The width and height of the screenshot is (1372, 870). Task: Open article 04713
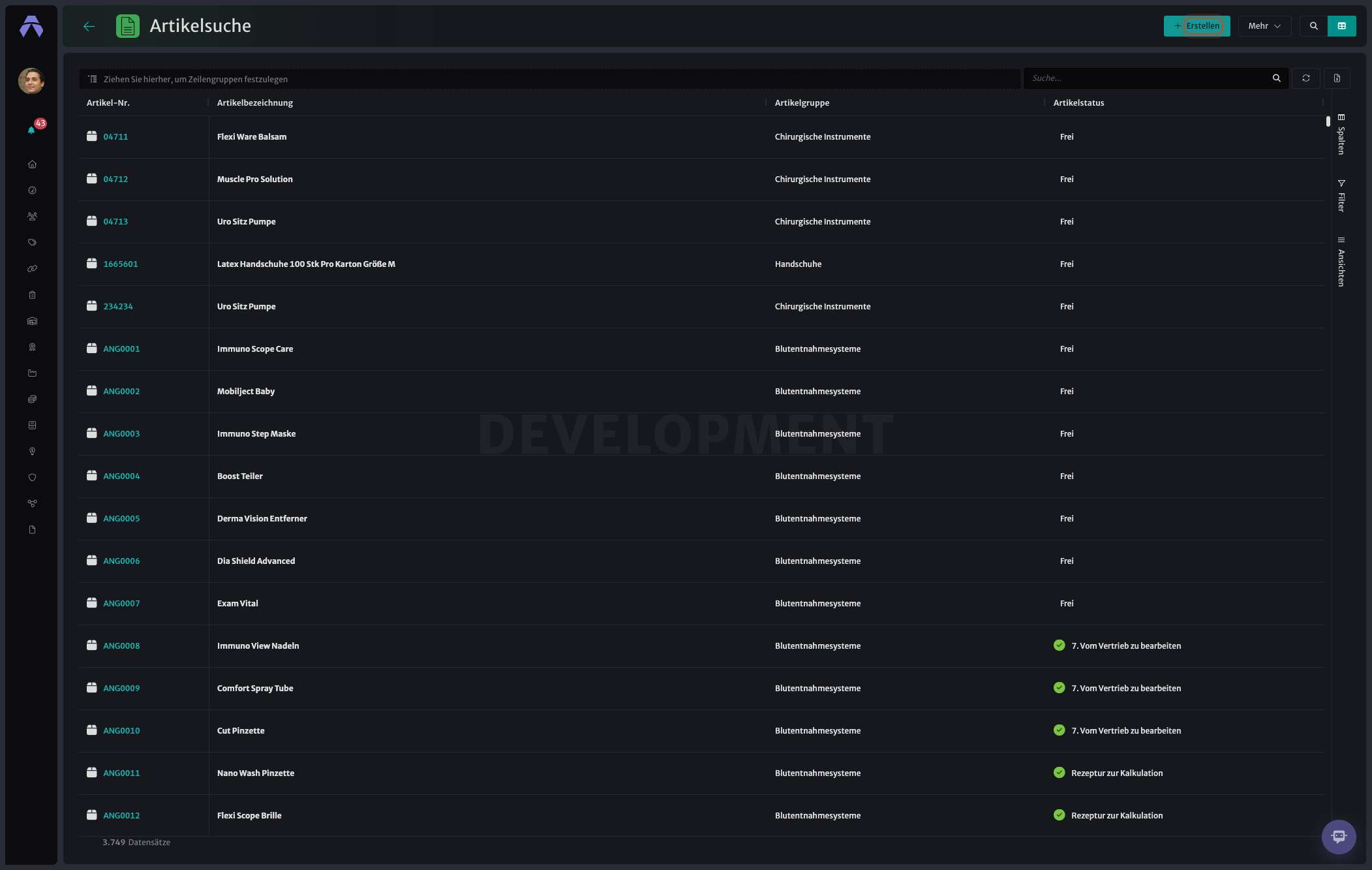[115, 221]
